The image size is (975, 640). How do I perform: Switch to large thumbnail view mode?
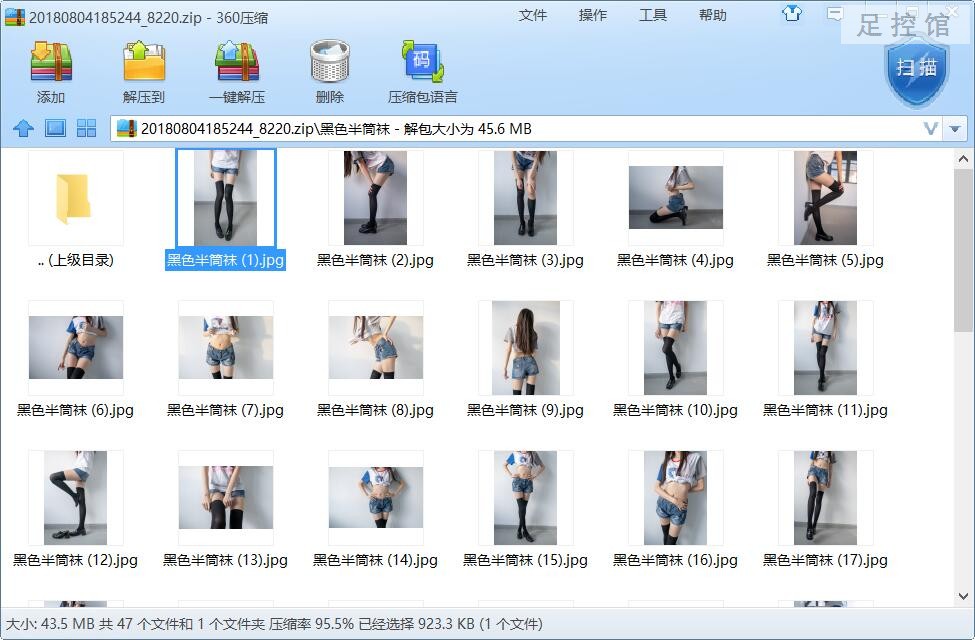pos(55,129)
